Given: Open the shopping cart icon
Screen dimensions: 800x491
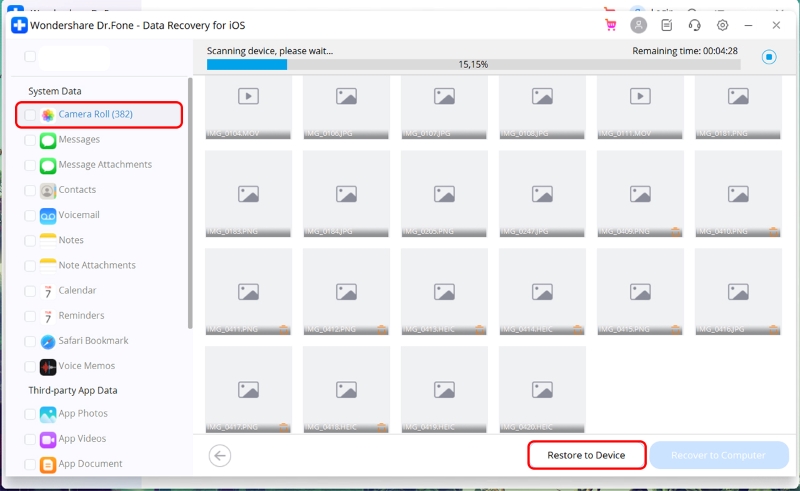Looking at the screenshot, I should (611, 25).
